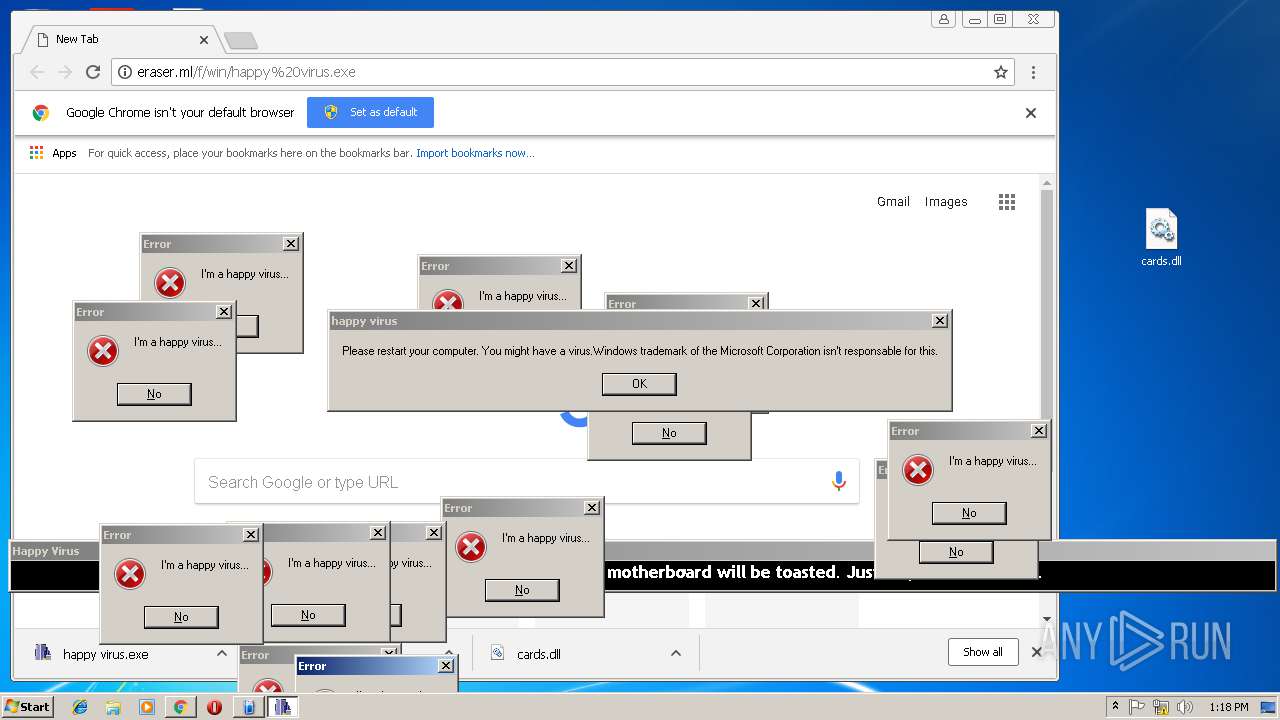Open the Gmail link

click(x=893, y=201)
